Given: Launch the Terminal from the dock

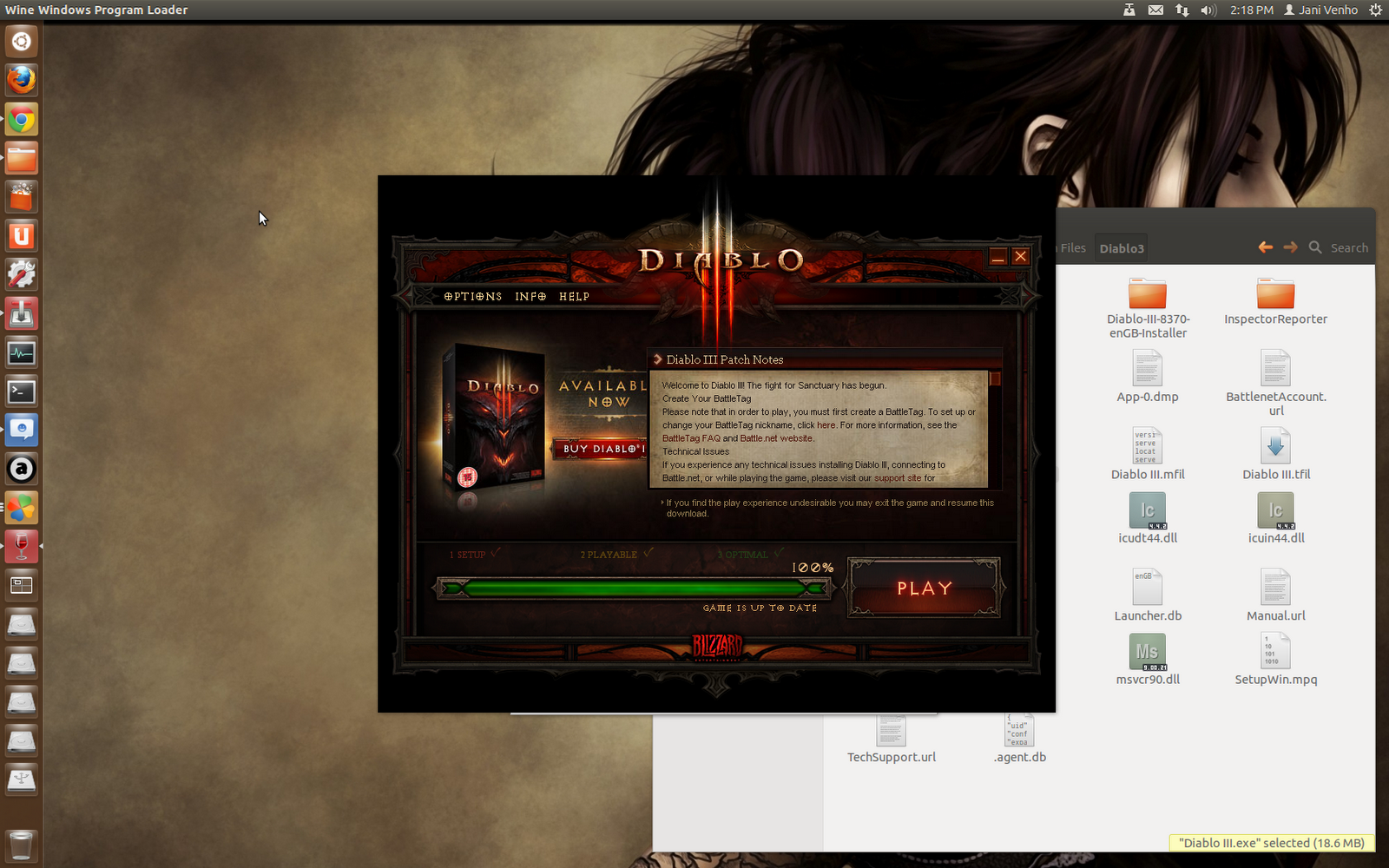Looking at the screenshot, I should [22, 391].
